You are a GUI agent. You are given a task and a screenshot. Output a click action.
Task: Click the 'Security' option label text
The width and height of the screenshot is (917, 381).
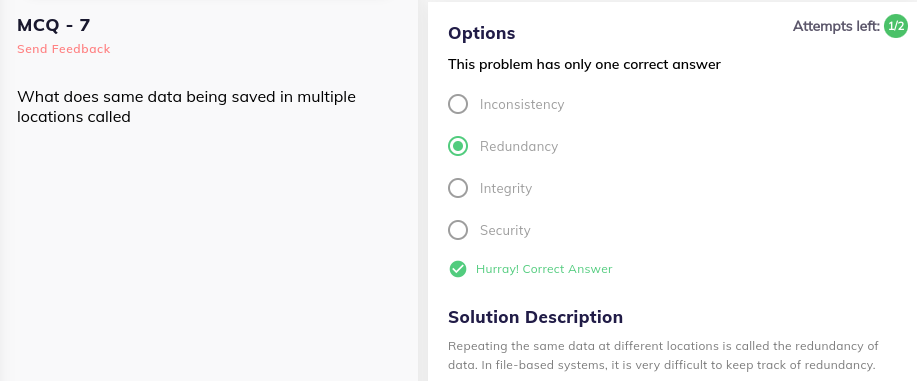tap(505, 230)
